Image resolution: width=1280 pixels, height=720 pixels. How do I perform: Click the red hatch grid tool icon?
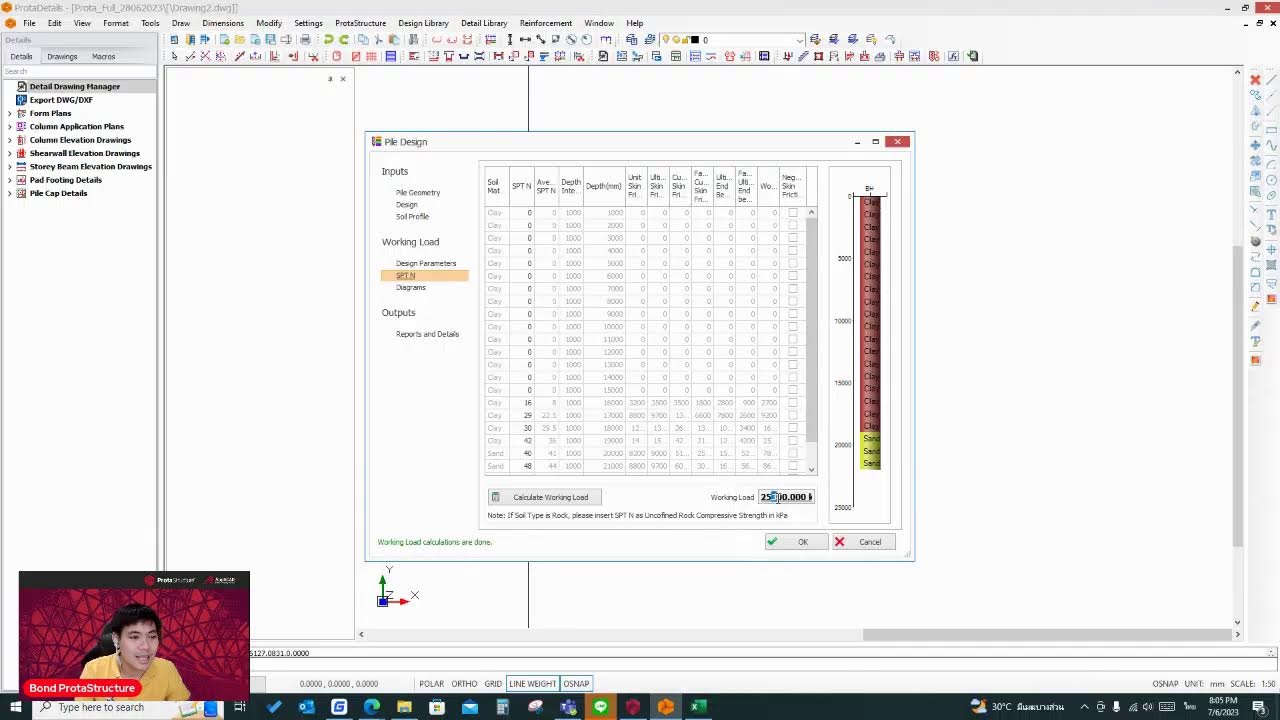(x=371, y=56)
